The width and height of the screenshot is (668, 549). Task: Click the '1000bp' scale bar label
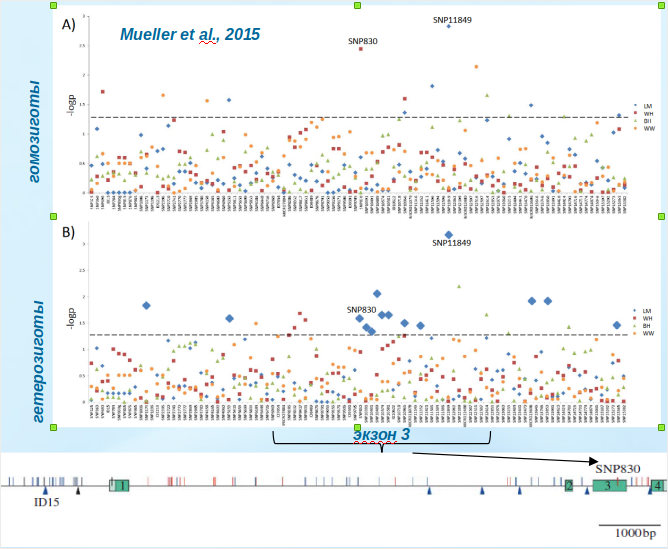click(635, 533)
